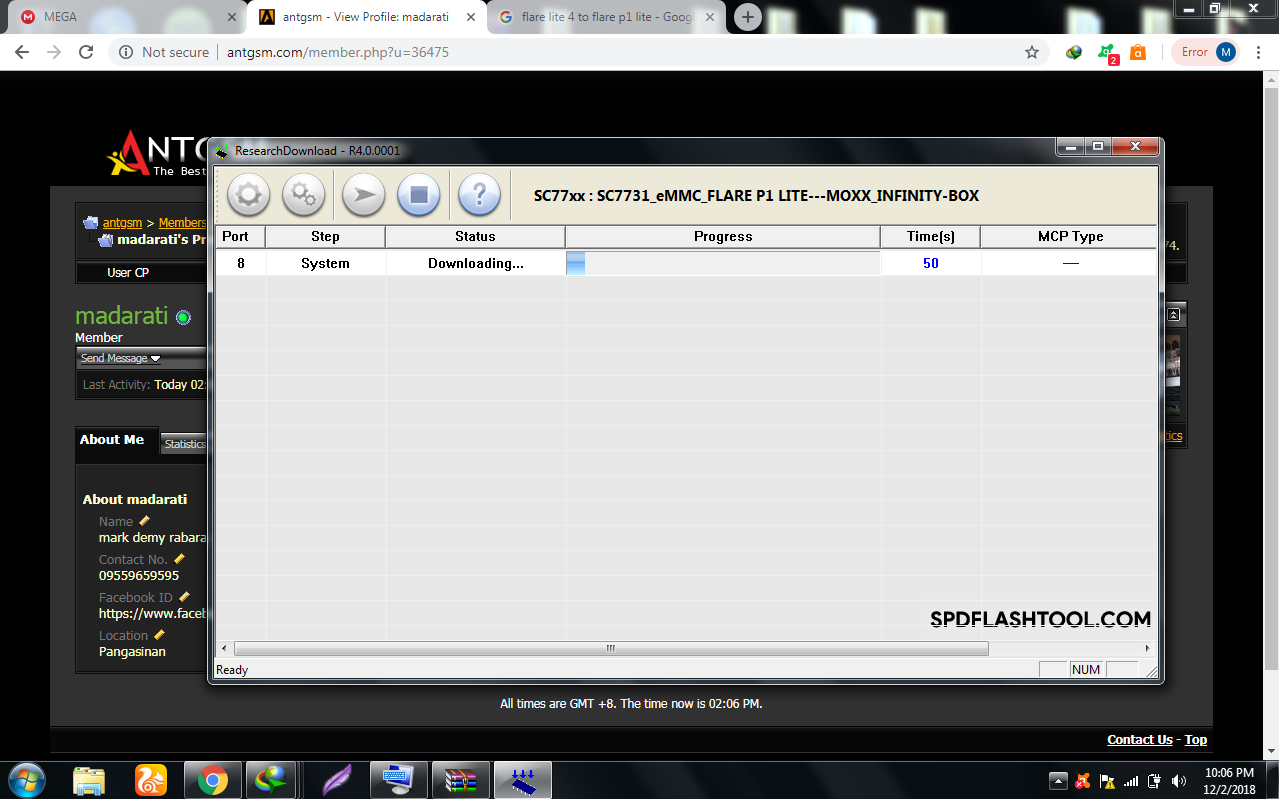Open ResearchDownload Load Packet settings gear
This screenshot has width=1279, height=799.
pos(248,195)
